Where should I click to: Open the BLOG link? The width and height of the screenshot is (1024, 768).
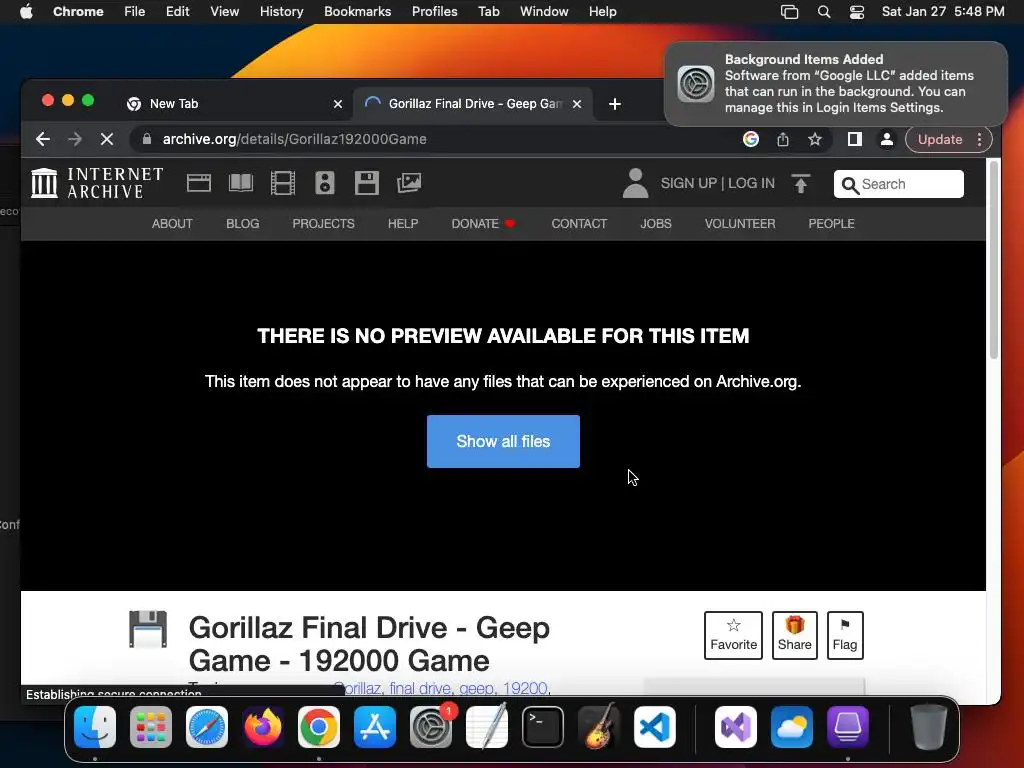[243, 223]
